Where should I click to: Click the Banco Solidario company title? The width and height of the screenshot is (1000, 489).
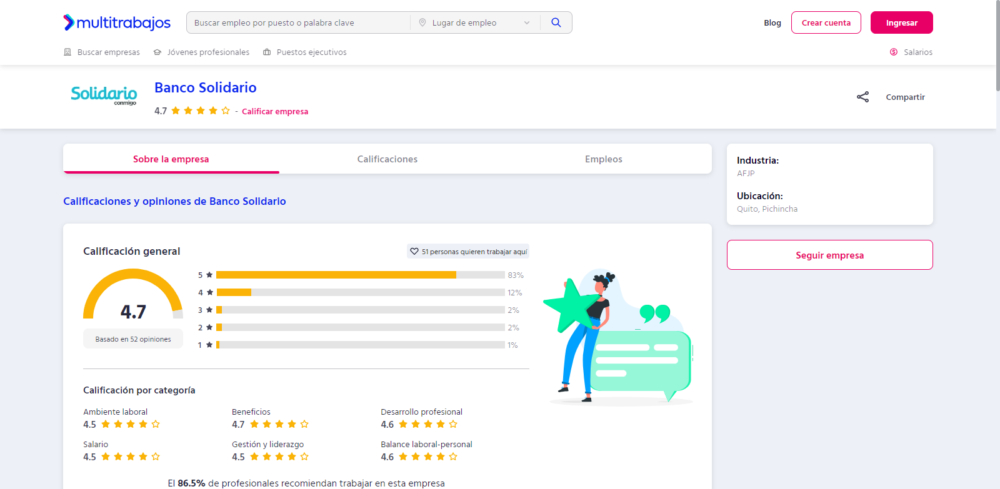(205, 88)
